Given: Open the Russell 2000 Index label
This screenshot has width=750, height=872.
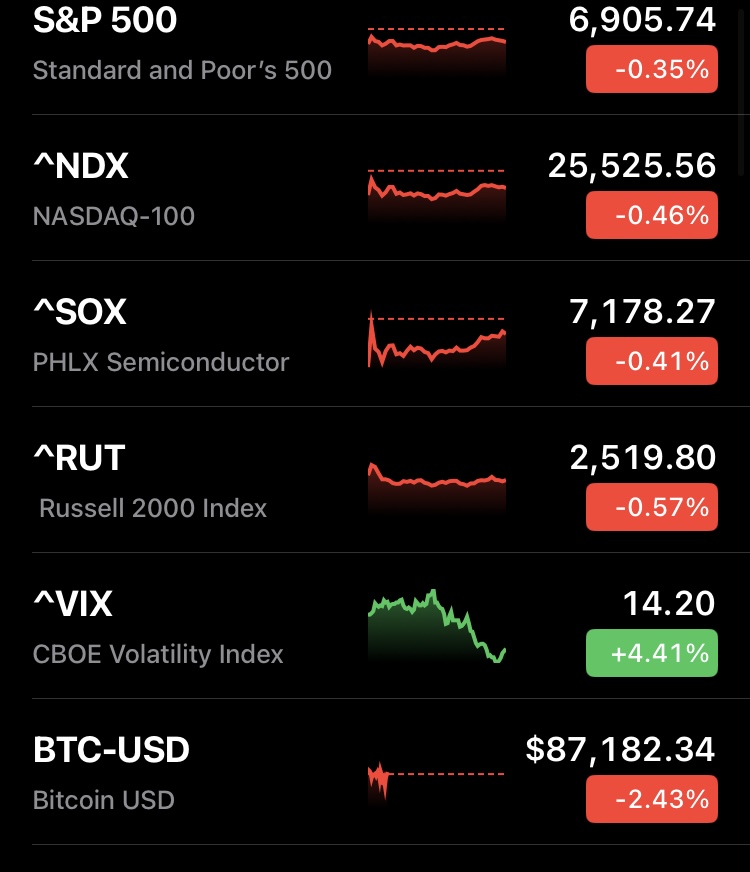Looking at the screenshot, I should pos(153,508).
